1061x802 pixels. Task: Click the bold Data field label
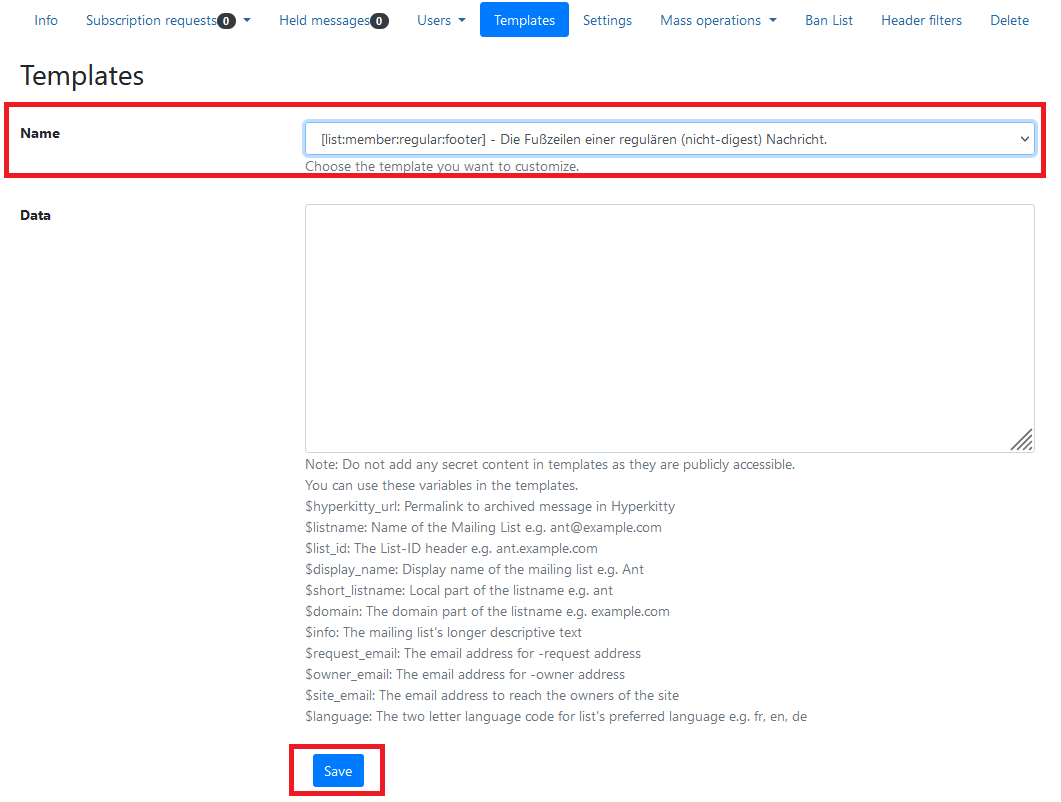(35, 215)
